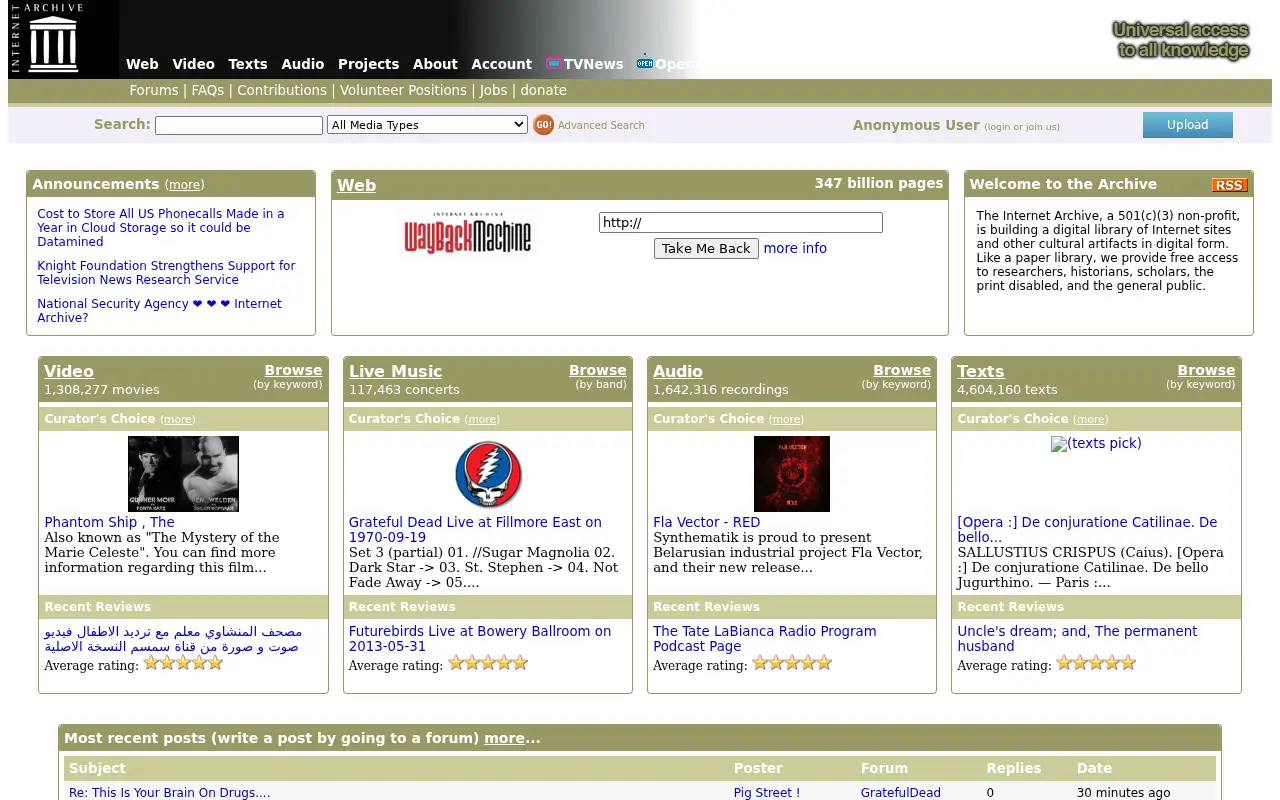Open Futurebirds Live at Bowery Ballroom review
The width and height of the screenshot is (1280, 800).
[x=480, y=639]
